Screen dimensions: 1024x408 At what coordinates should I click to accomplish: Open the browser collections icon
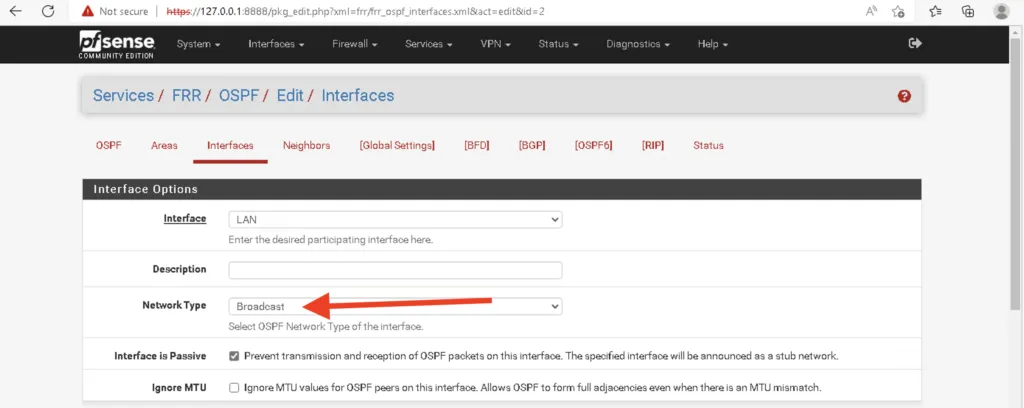(x=968, y=11)
